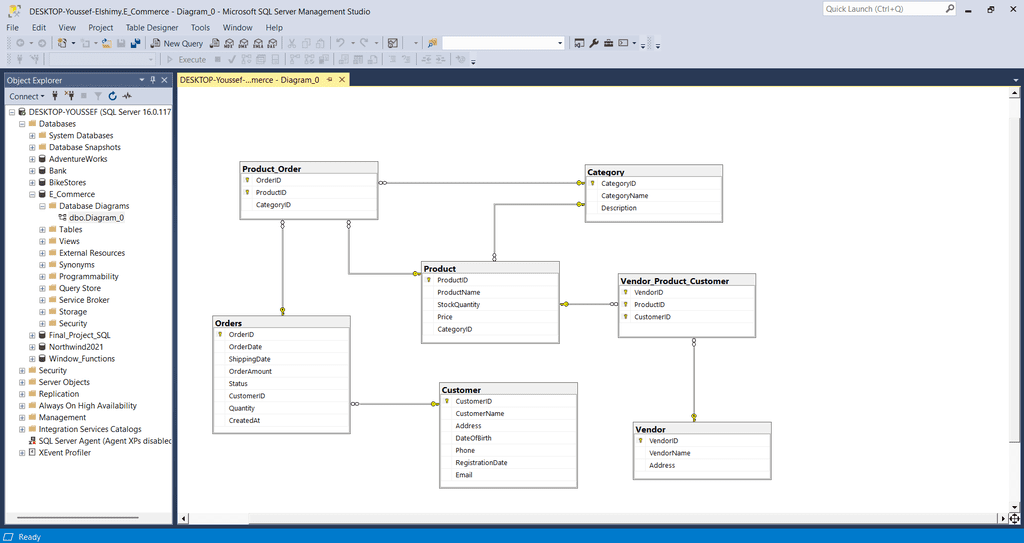The image size is (1024, 543).
Task: Click Refresh icon in Object Explorer
Action: click(113, 96)
